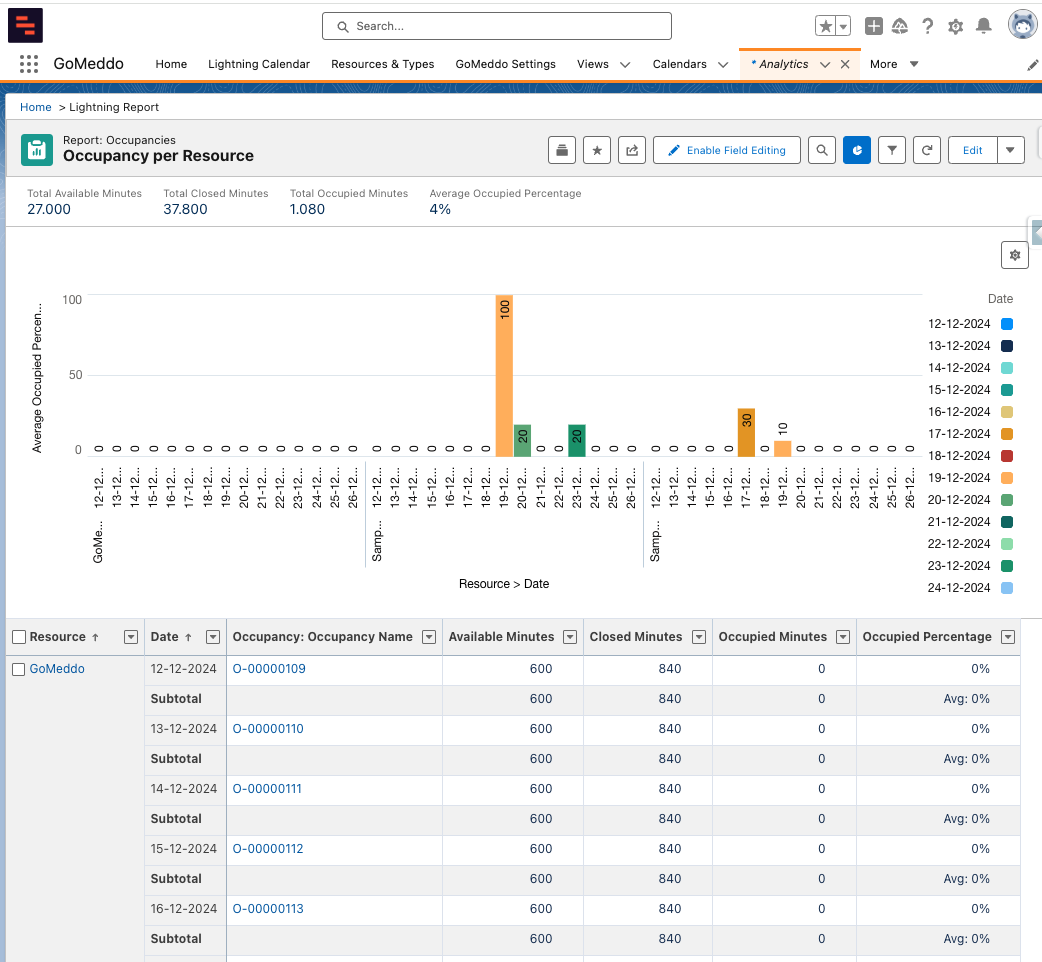
Task: Open occupancy record O-00000110
Action: [268, 728]
